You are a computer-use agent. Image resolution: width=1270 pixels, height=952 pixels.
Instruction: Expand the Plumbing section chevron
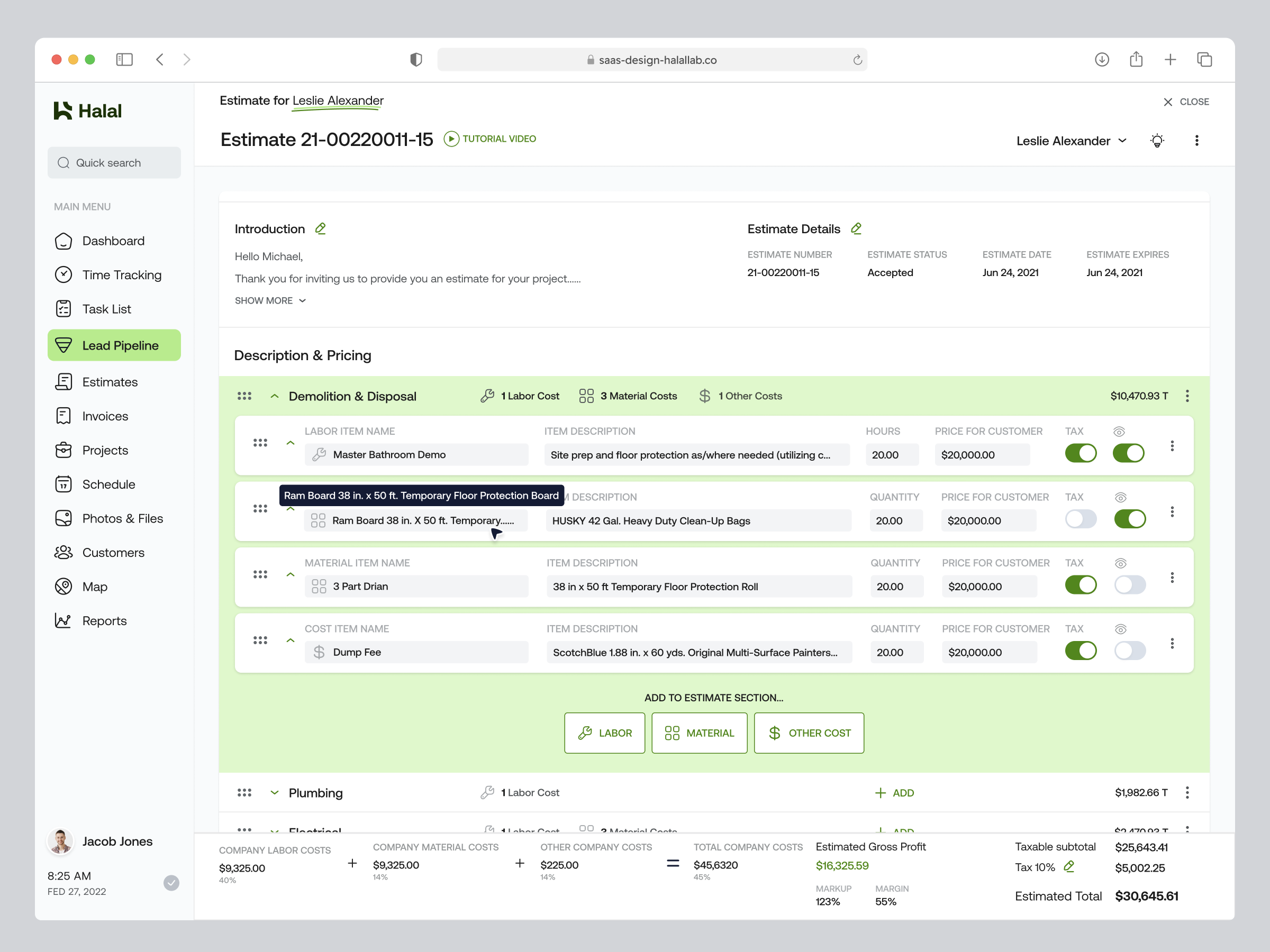point(275,792)
